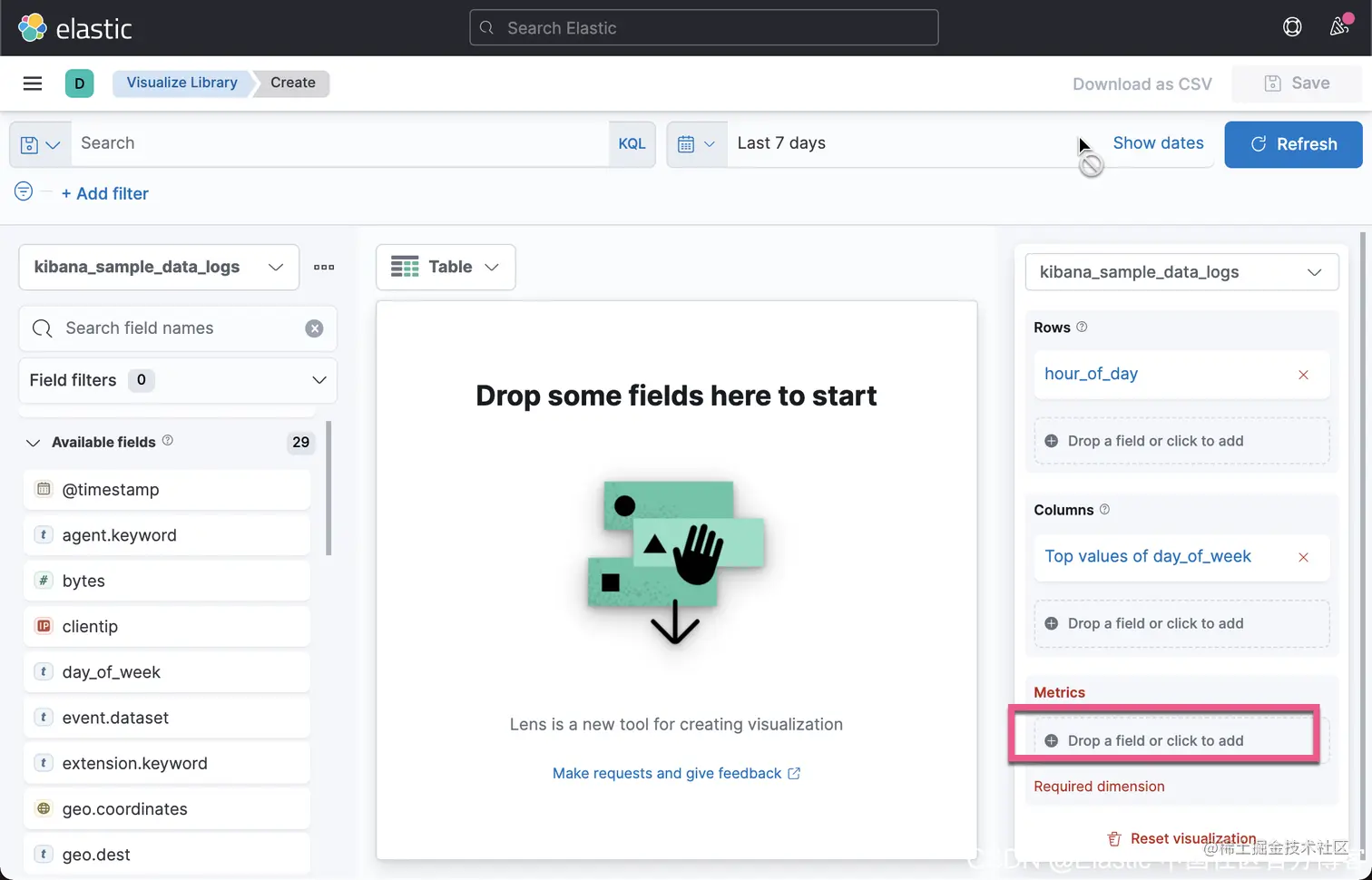
Task: Select the day_of_week field
Action: tap(167, 672)
